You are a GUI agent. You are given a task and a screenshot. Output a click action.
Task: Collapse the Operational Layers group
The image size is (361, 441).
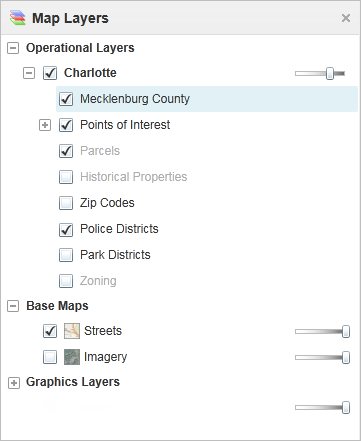pos(13,48)
